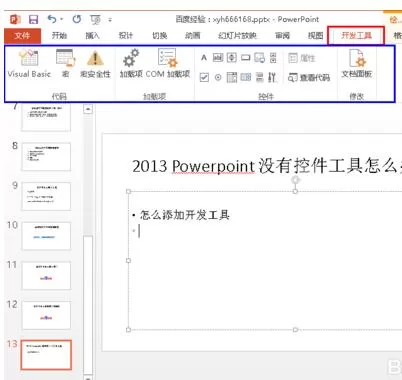
Task: Click bottom-left resize handle of content placeholder
Action: (128, 329)
